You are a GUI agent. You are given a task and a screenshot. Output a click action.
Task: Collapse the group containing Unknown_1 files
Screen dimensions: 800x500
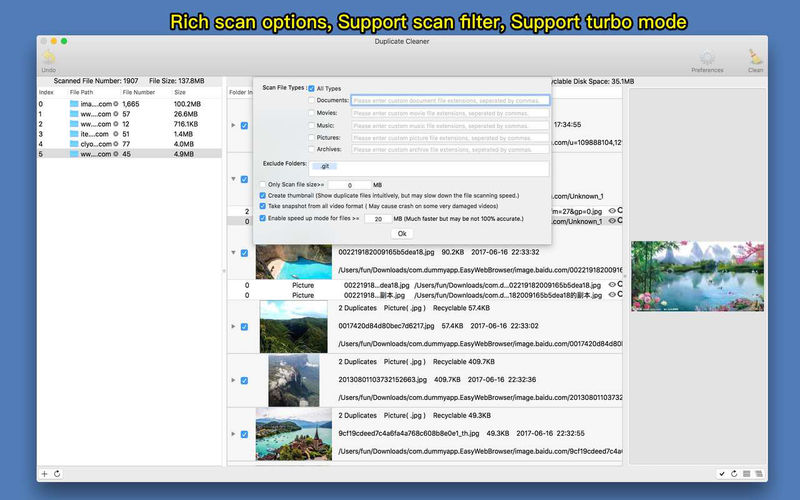point(233,179)
